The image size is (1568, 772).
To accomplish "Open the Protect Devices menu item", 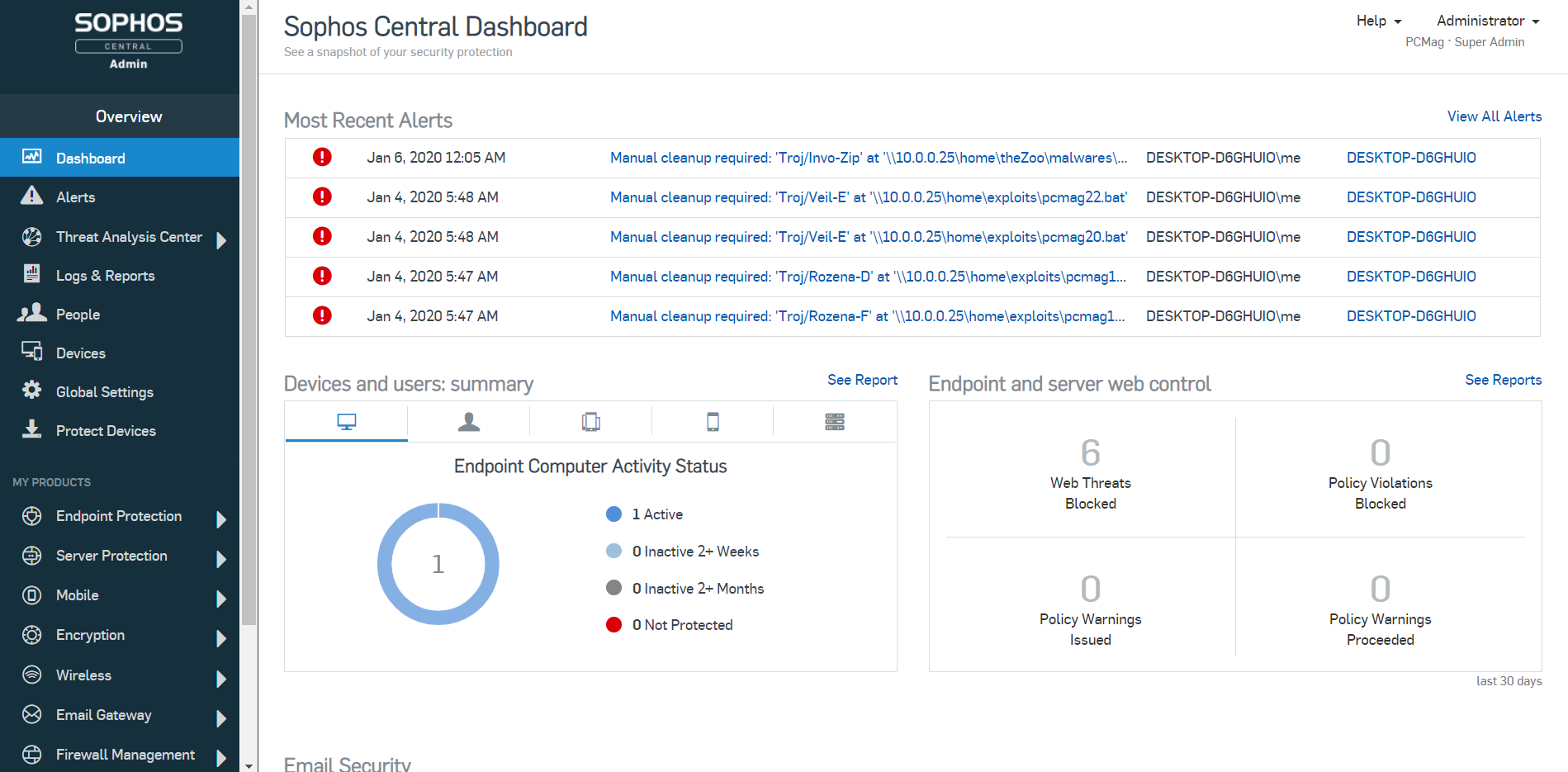I will click(120, 430).
